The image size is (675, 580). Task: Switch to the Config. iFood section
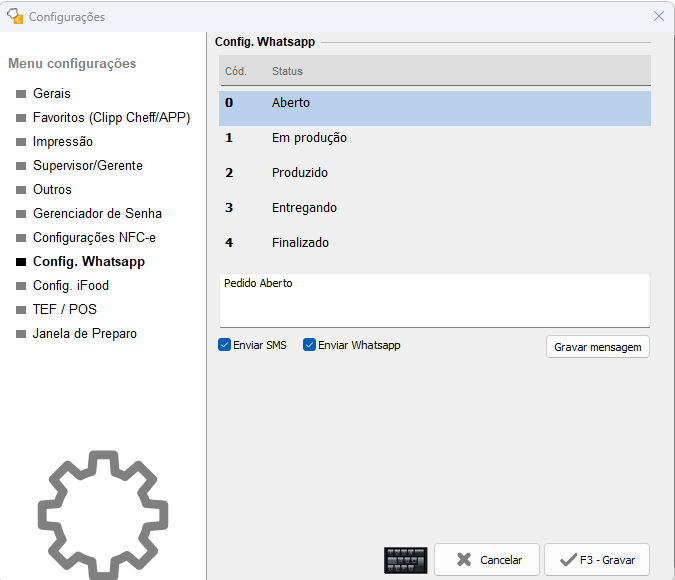71,286
